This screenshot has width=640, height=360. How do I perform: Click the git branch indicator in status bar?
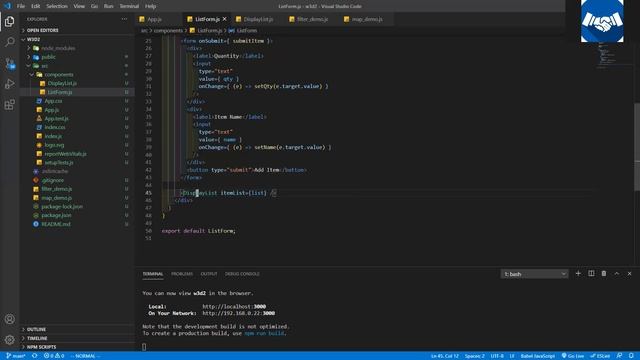[x=16, y=356]
